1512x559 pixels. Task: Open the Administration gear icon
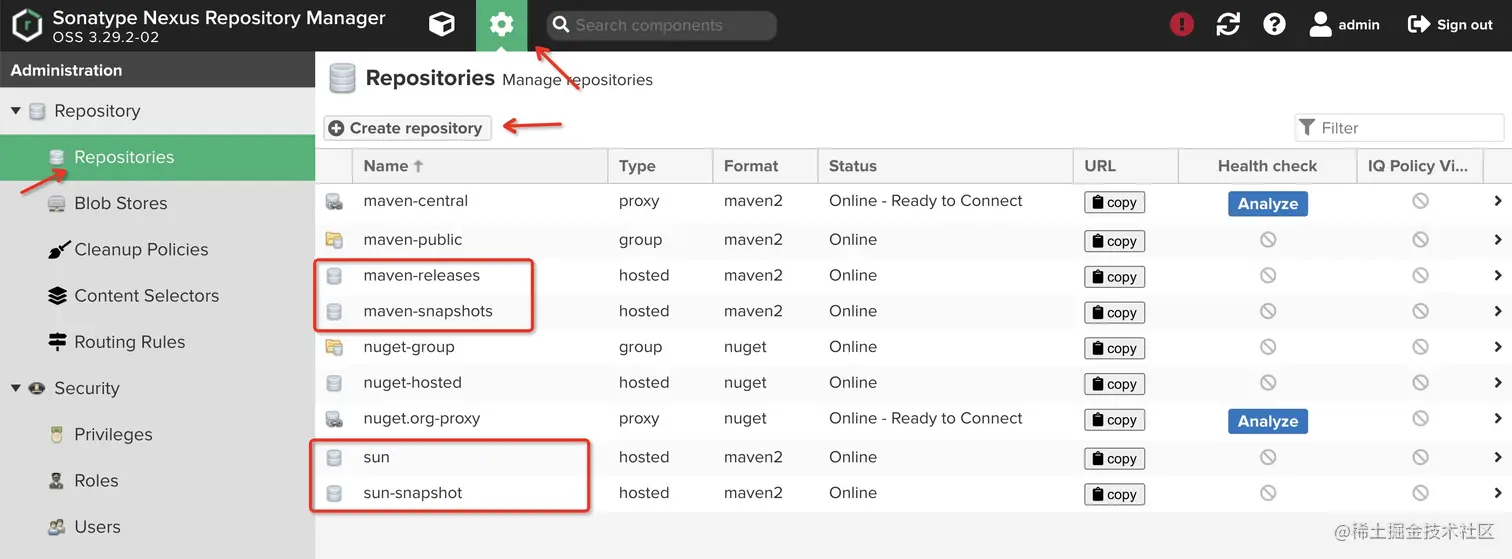(x=502, y=25)
